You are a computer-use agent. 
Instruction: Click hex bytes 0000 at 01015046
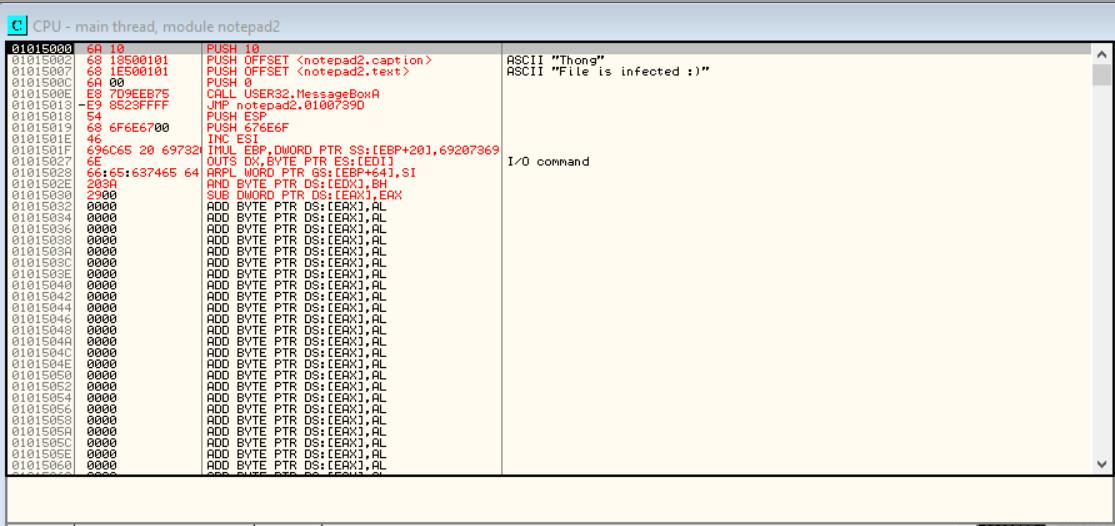click(x=102, y=319)
